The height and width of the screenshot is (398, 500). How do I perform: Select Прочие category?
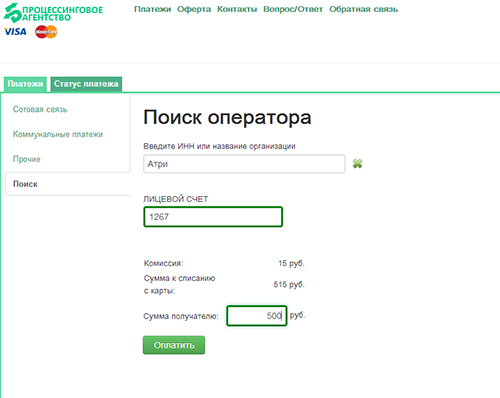[x=27, y=159]
